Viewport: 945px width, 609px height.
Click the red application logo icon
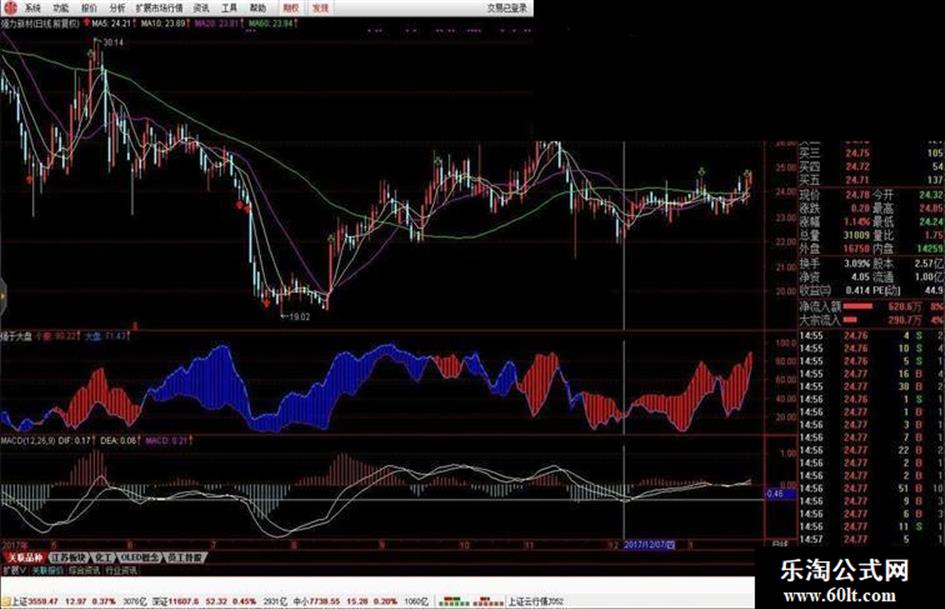(x=10, y=7)
